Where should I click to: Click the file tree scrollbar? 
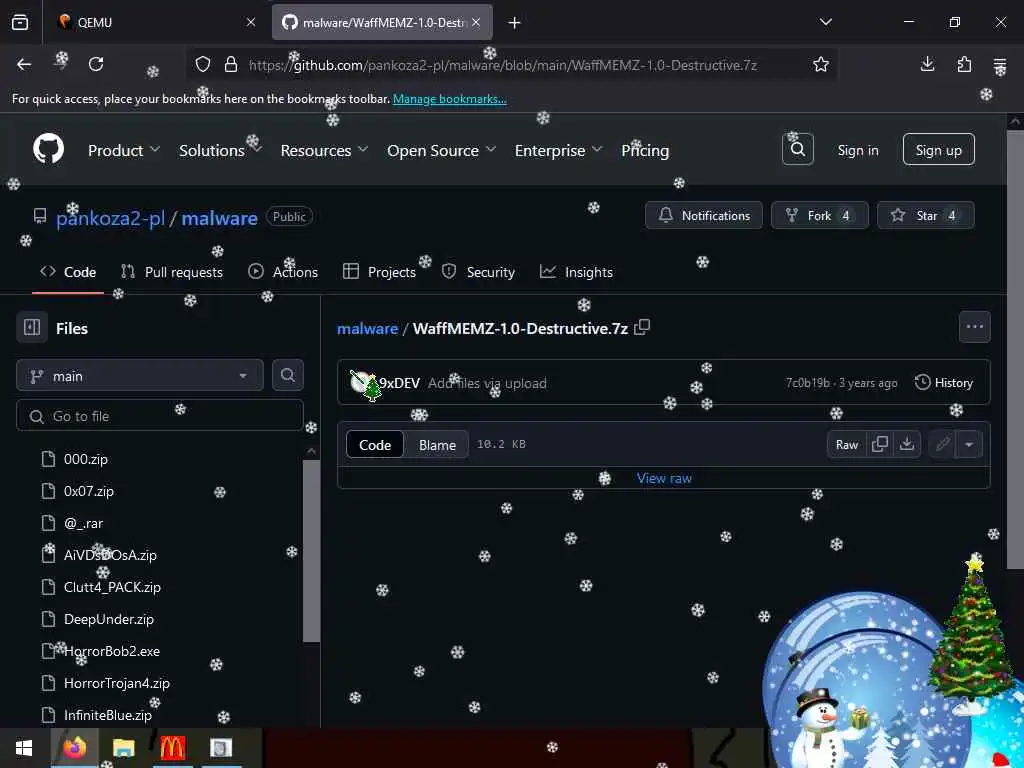click(x=312, y=551)
